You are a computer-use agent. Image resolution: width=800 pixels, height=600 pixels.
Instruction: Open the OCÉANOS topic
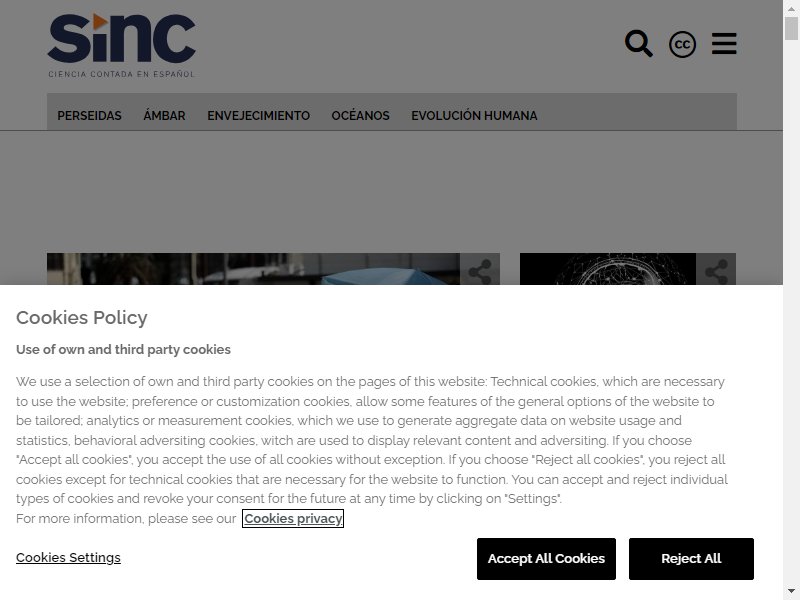[x=361, y=116]
